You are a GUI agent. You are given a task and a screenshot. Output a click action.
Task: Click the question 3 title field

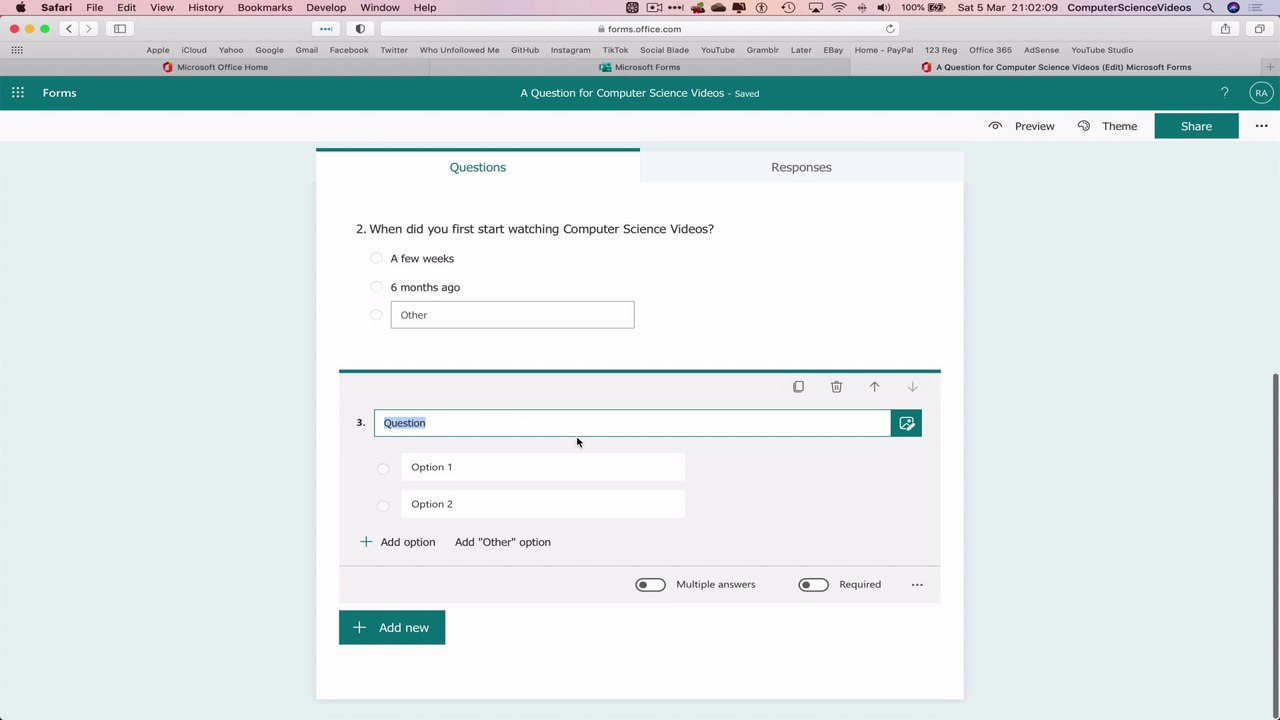point(632,423)
